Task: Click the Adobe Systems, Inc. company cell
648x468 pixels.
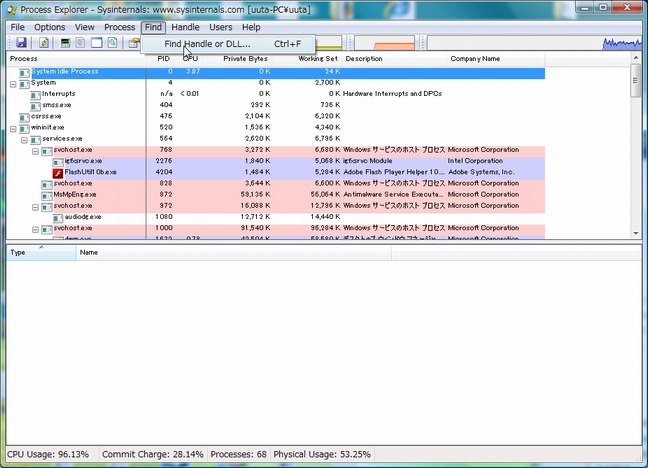Action: coord(481,172)
